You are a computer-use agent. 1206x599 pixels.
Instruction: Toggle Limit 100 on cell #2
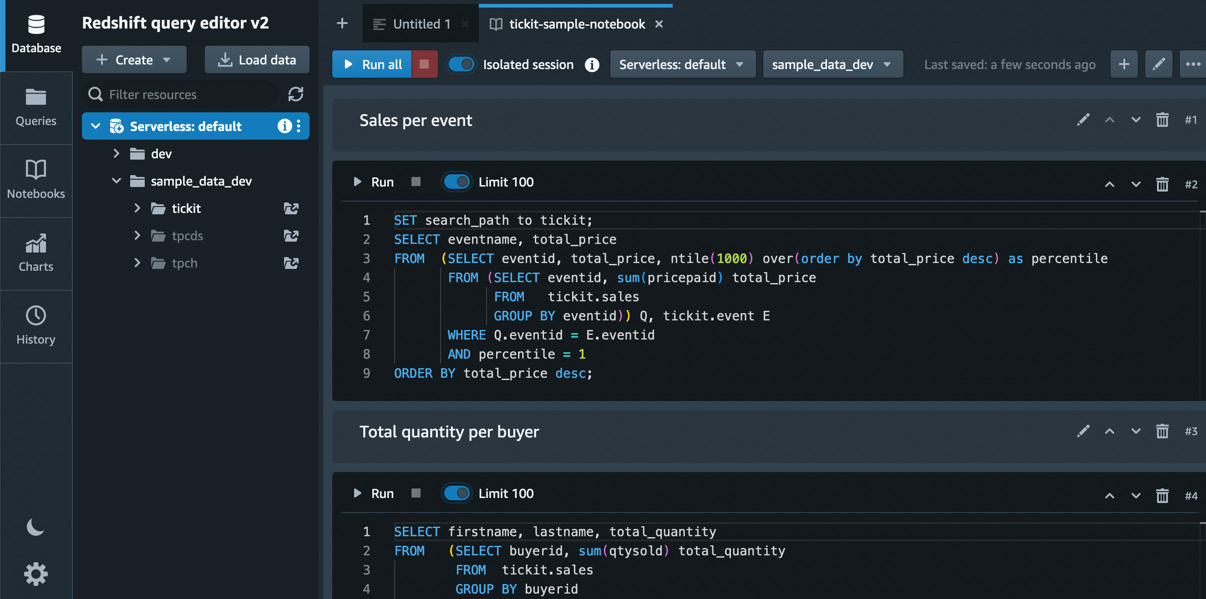point(456,182)
